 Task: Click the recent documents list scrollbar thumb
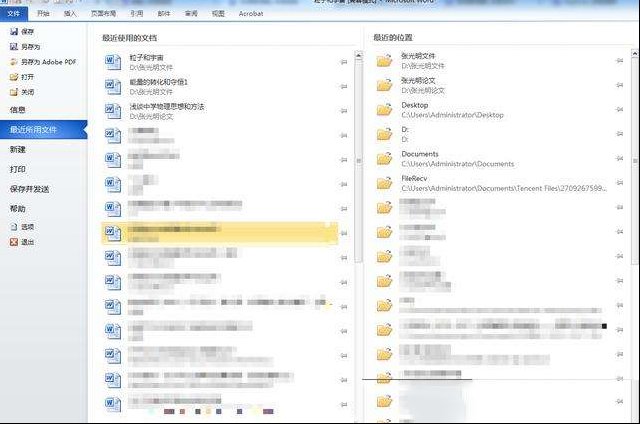pyautogui.click(x=358, y=162)
